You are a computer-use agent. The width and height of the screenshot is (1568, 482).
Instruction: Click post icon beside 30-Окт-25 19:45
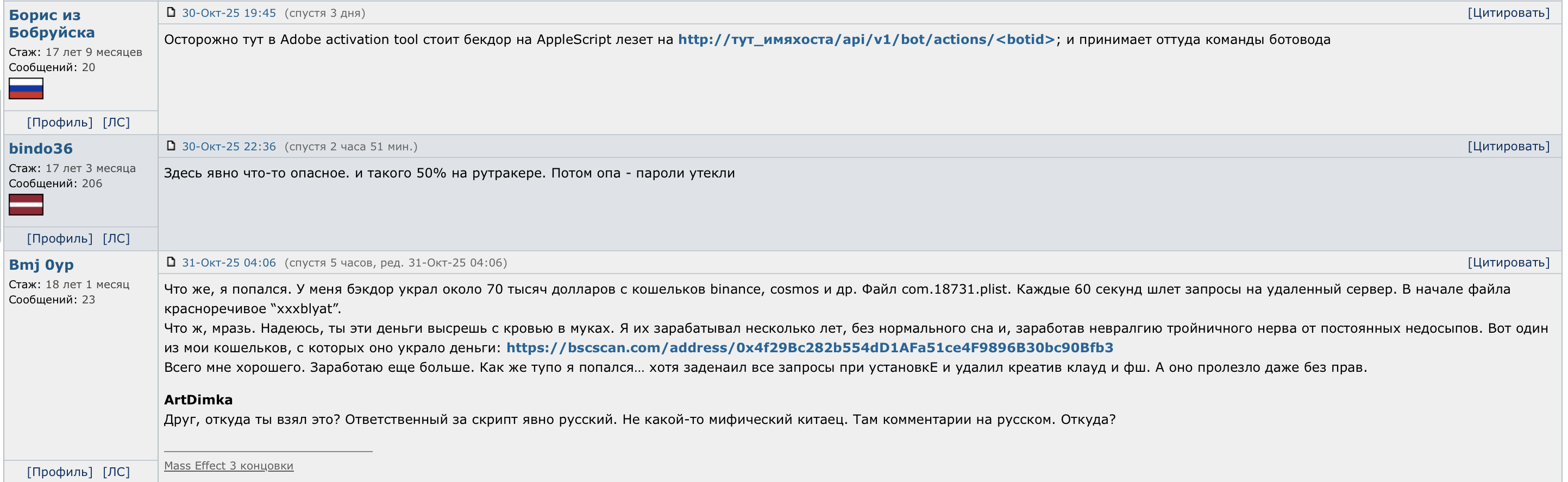pyautogui.click(x=171, y=12)
